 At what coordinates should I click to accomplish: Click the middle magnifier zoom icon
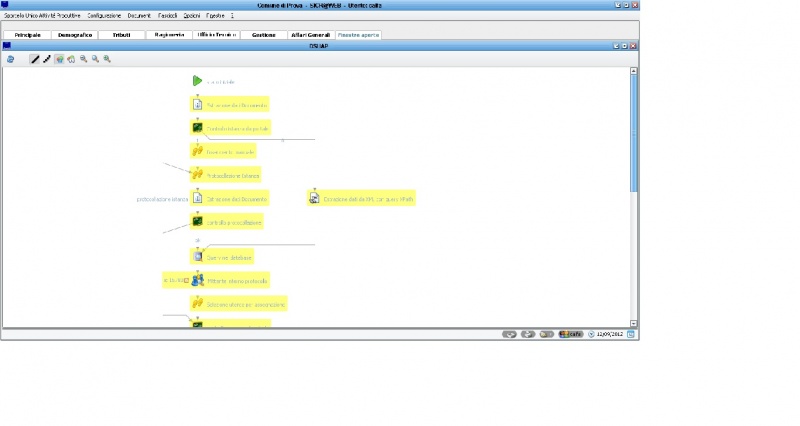click(x=95, y=59)
